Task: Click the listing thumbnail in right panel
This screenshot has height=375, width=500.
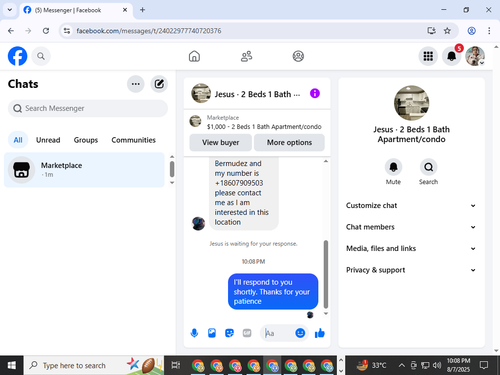Action: [x=411, y=103]
